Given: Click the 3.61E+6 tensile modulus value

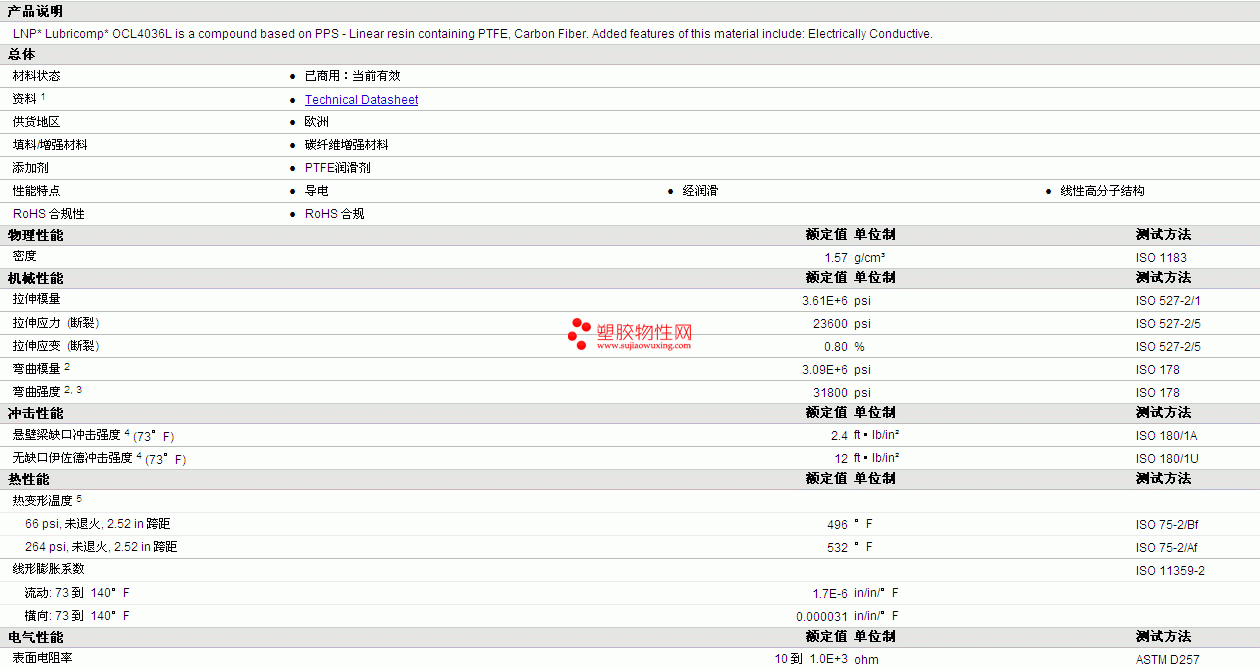Looking at the screenshot, I should (x=825, y=301).
